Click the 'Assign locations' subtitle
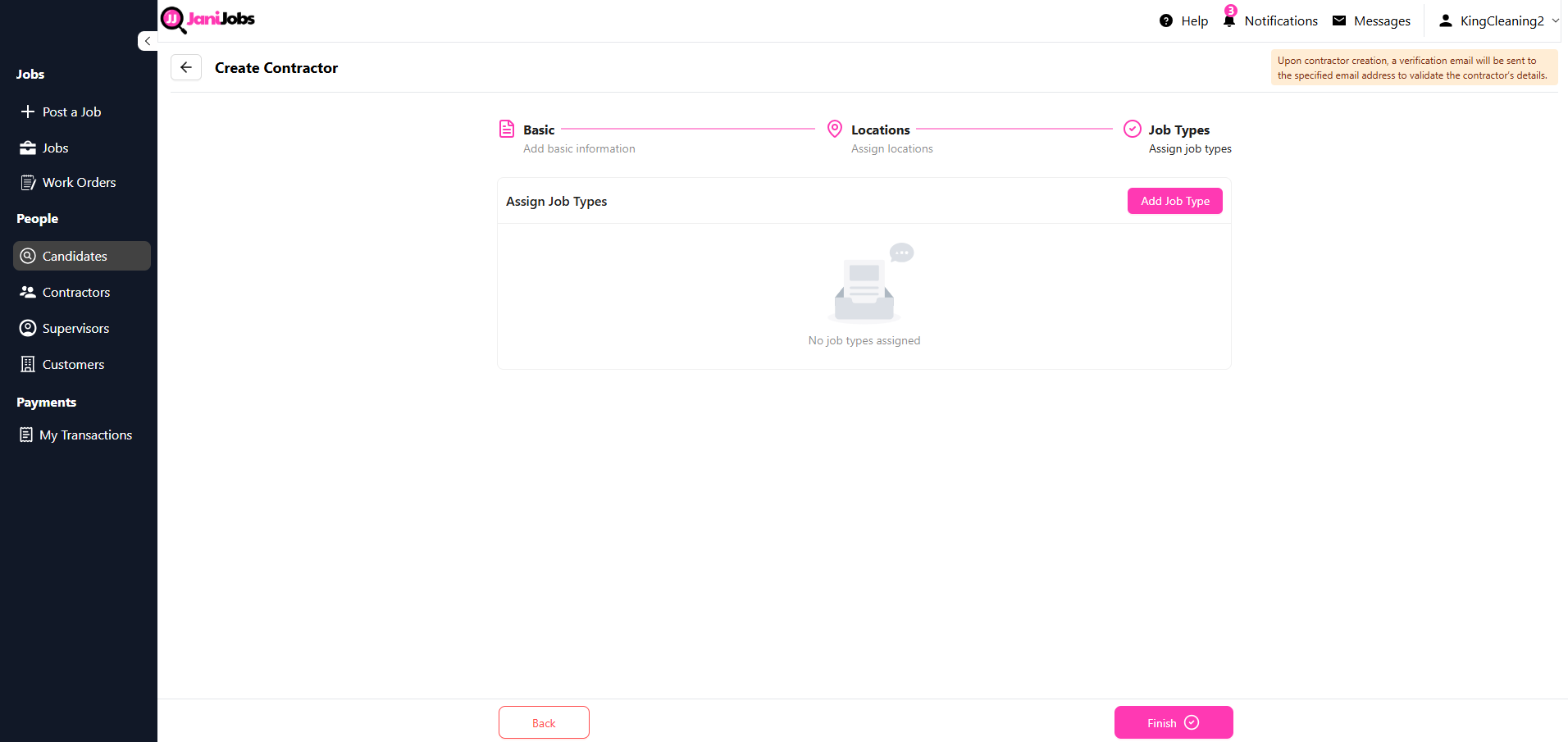This screenshot has width=1568, height=742. pos(892,148)
